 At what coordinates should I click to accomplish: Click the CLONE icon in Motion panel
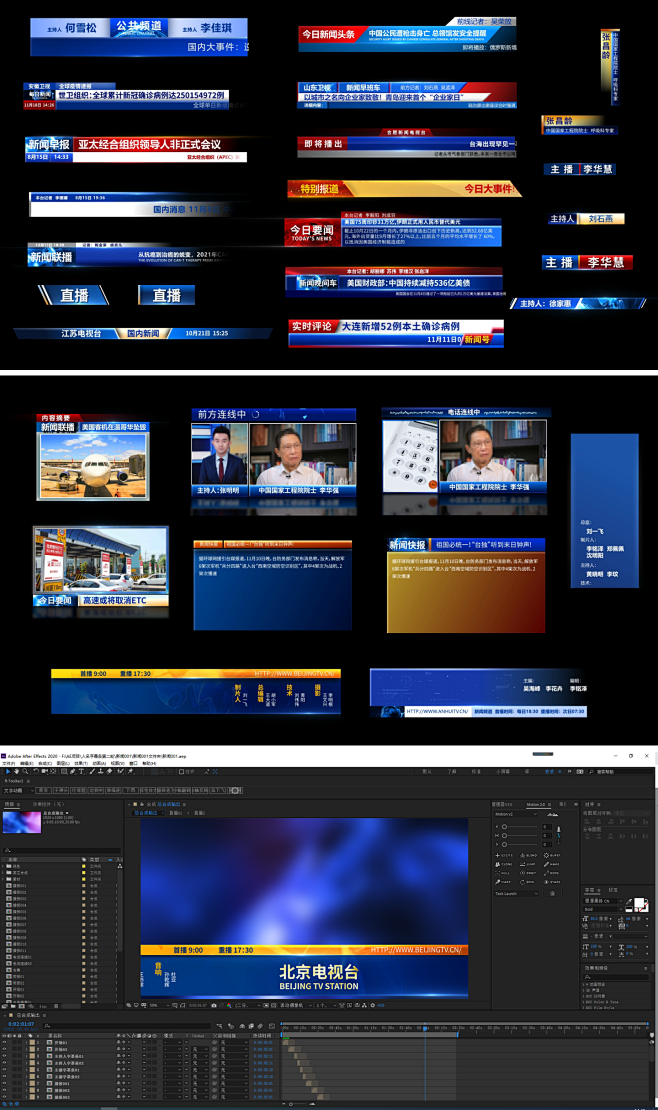pos(504,864)
